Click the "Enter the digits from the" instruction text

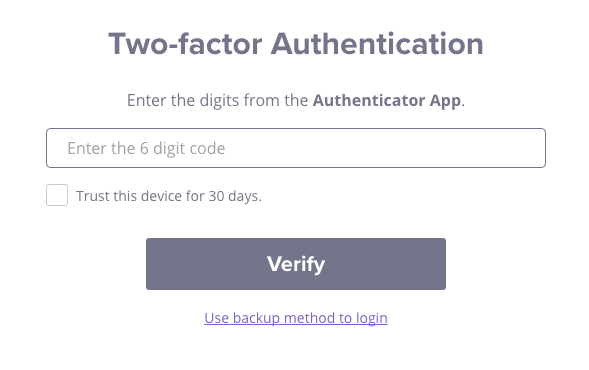coord(217,100)
